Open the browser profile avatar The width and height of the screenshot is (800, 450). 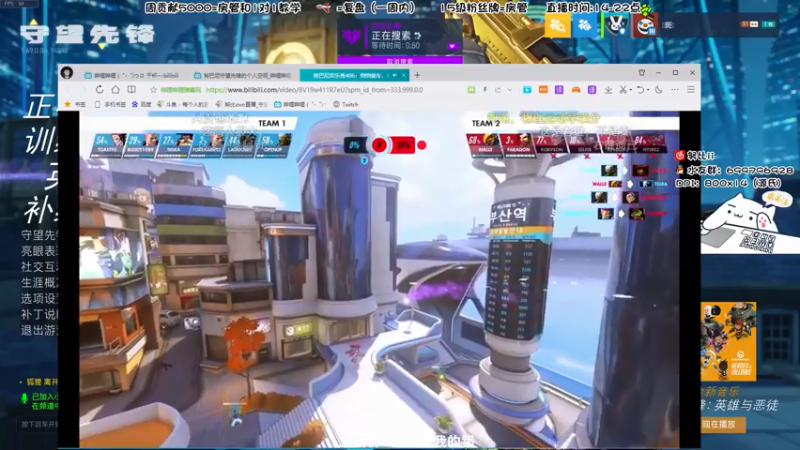[x=67, y=73]
